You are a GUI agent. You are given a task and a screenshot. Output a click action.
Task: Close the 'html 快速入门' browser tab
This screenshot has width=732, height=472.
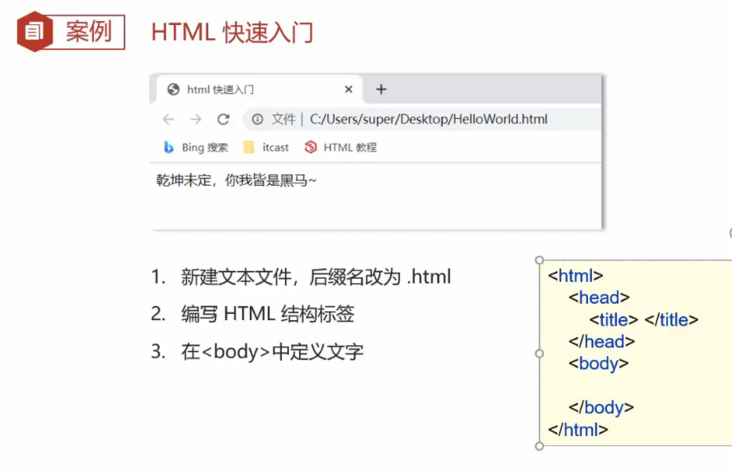[x=348, y=89]
